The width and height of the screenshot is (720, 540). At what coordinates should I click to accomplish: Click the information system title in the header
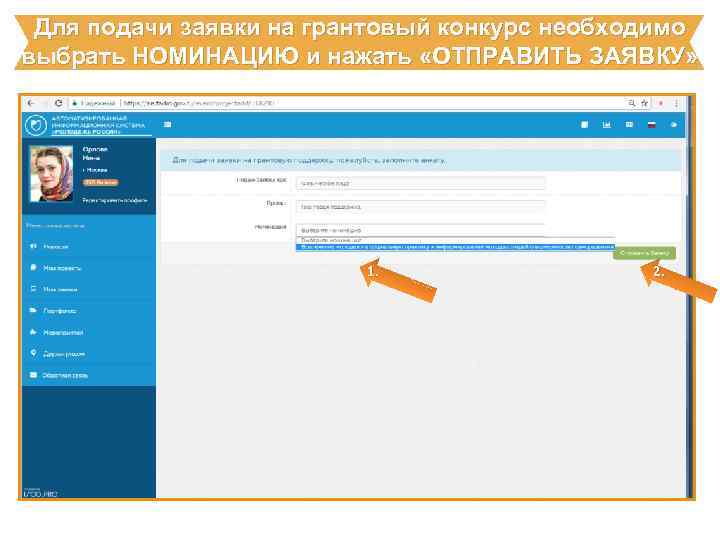pyautogui.click(x=98, y=125)
